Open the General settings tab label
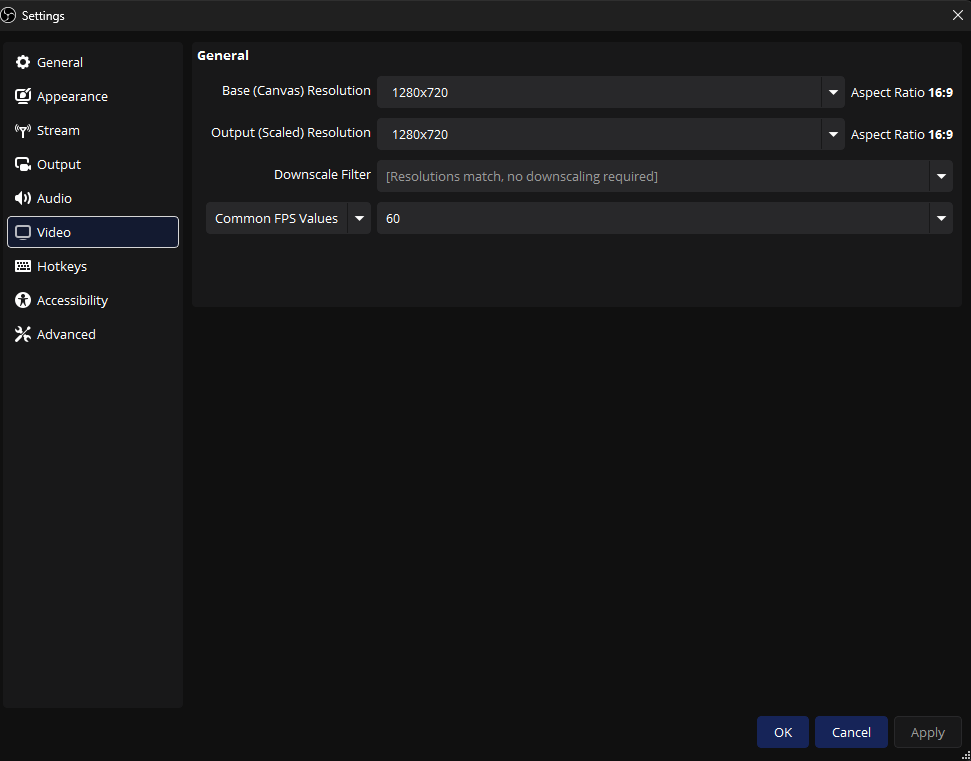 click(59, 63)
